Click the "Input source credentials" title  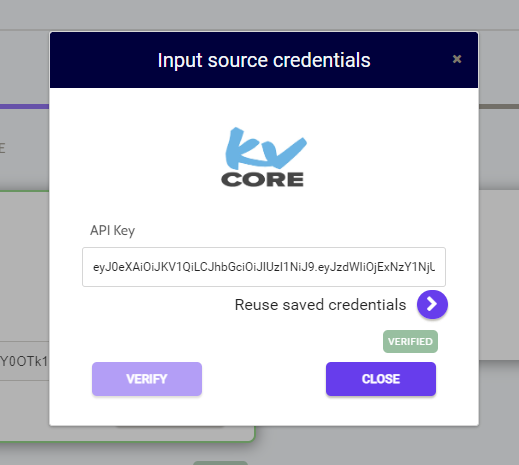point(264,60)
